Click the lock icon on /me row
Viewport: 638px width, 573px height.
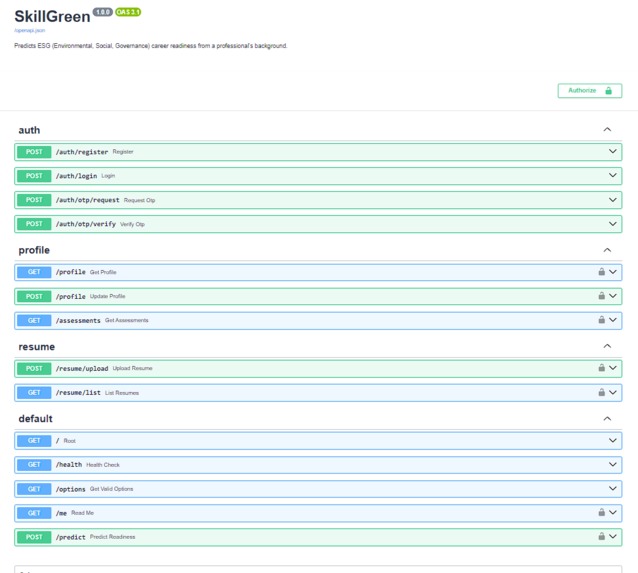[x=601, y=512]
